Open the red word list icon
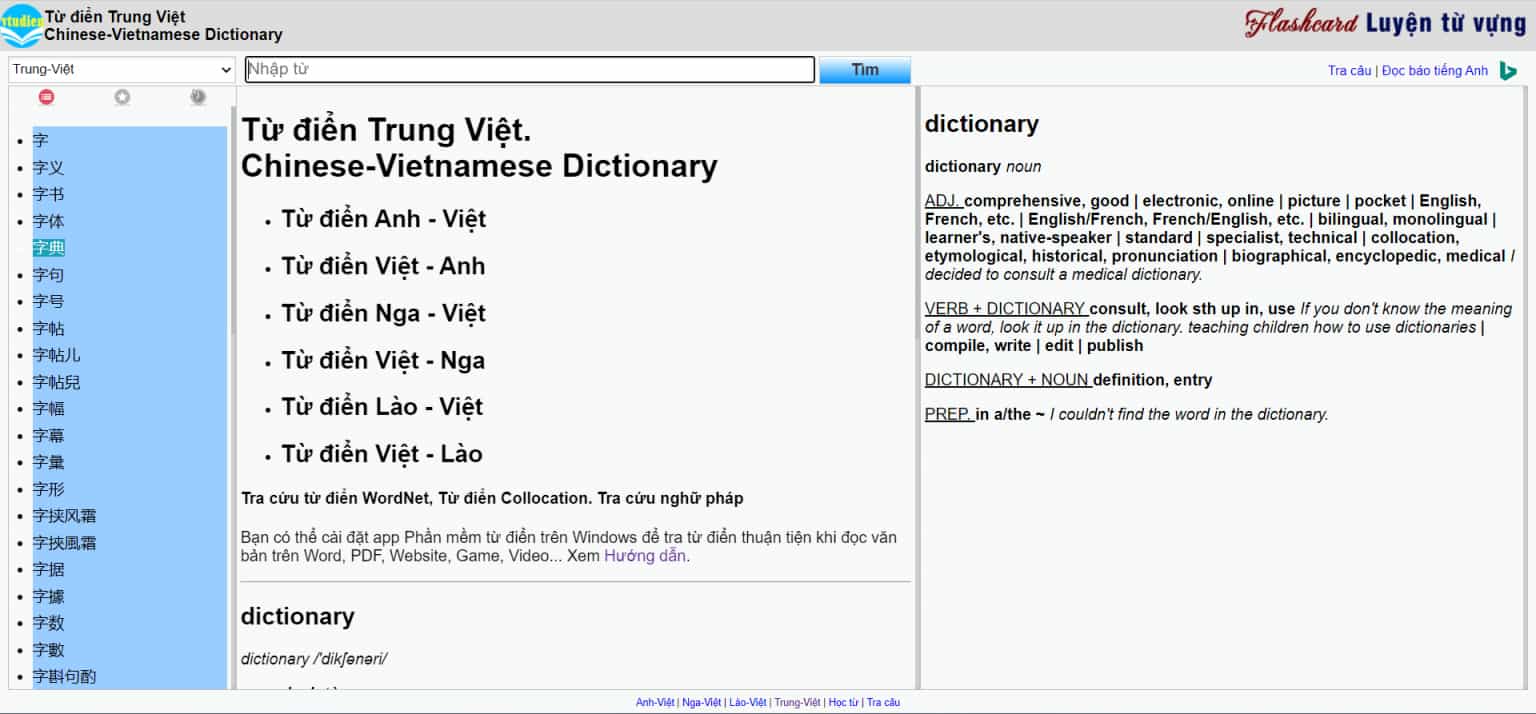Image resolution: width=1536 pixels, height=714 pixels. click(x=46, y=97)
